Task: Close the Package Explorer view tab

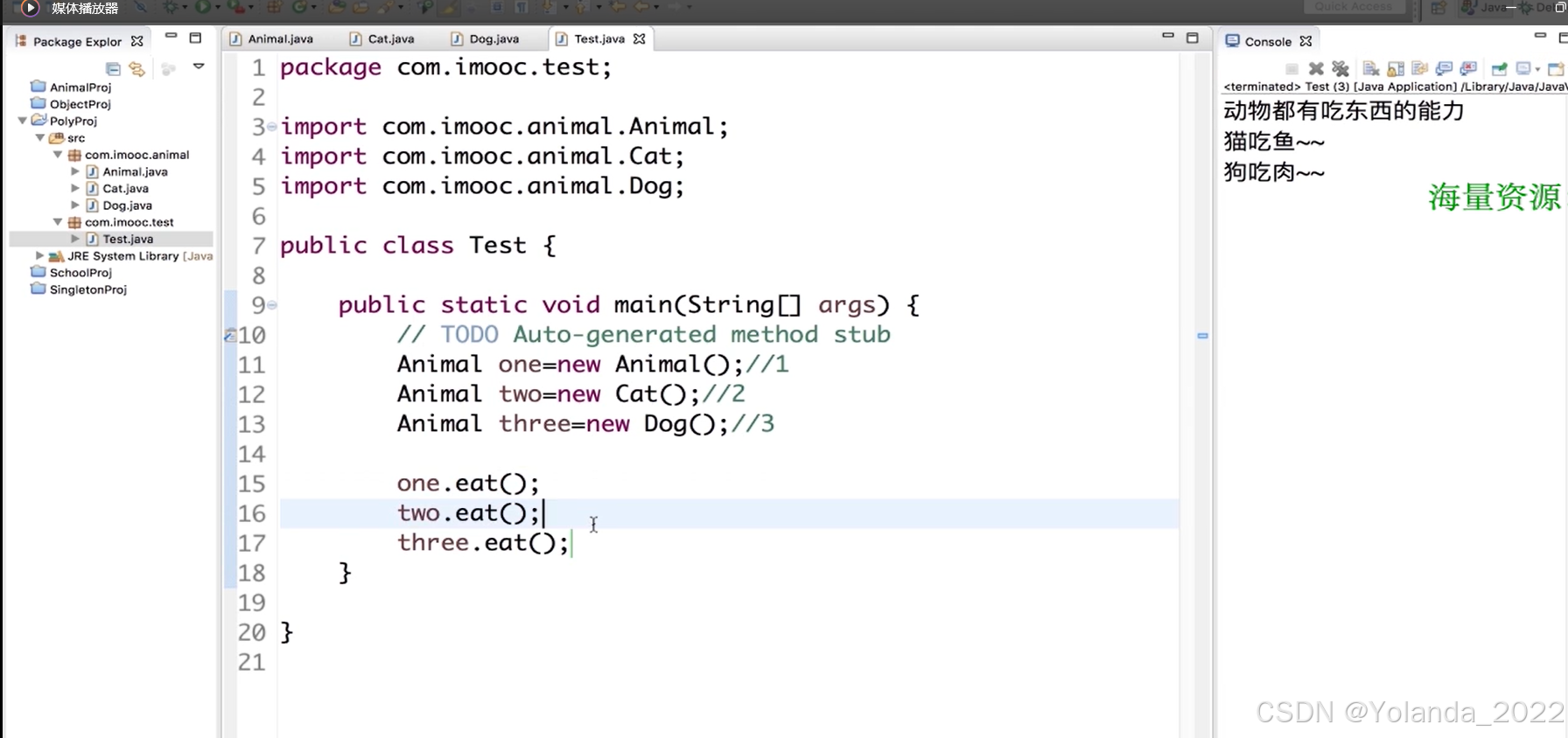Action: (x=137, y=41)
